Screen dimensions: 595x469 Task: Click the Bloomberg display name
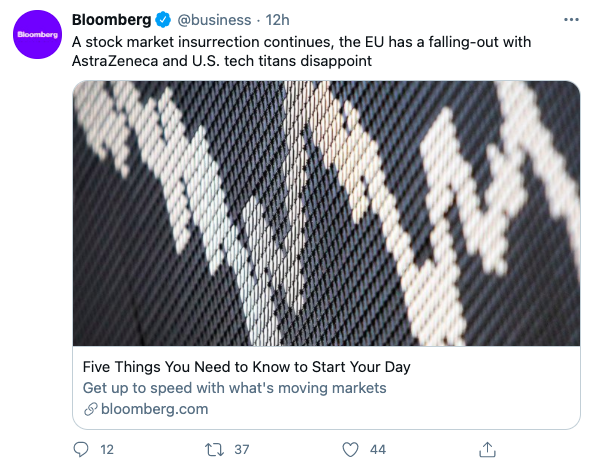[x=112, y=20]
